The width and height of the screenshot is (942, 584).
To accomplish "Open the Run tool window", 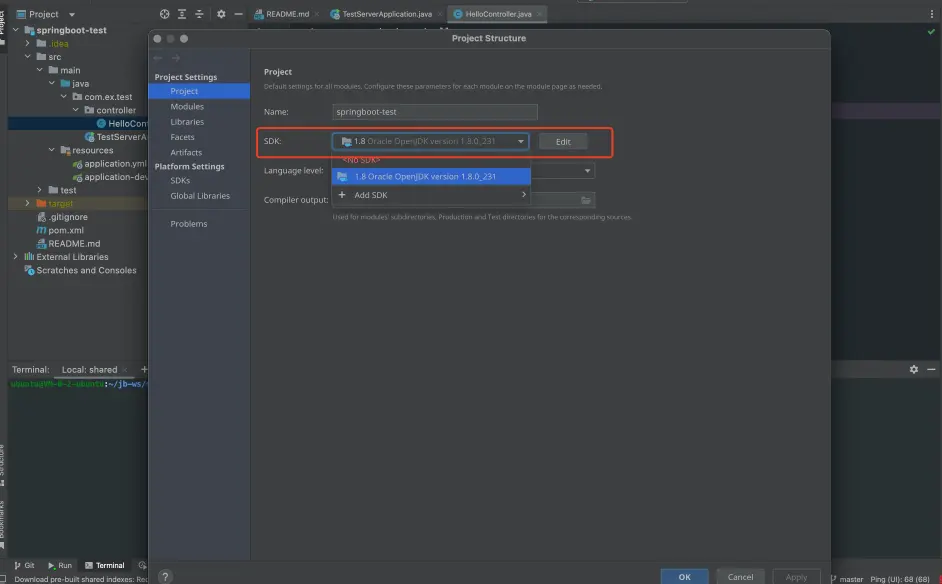I will coord(60,565).
